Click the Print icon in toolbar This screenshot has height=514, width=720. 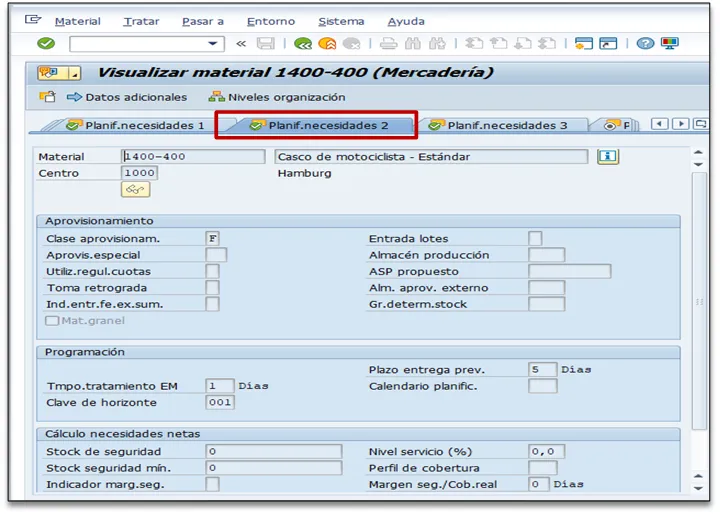[388, 43]
